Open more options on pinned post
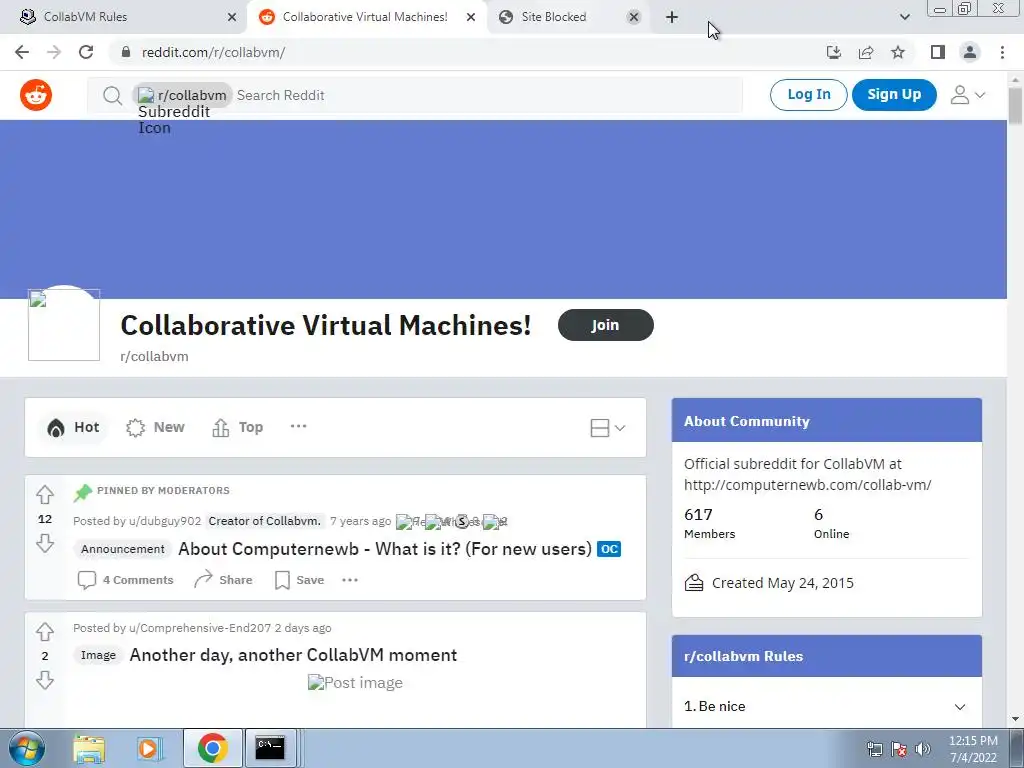This screenshot has height=768, width=1024. click(350, 580)
